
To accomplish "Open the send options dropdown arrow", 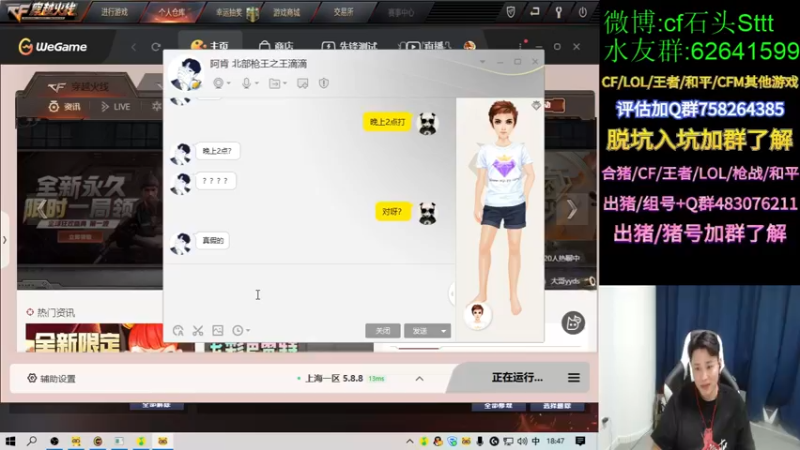I will (x=443, y=331).
